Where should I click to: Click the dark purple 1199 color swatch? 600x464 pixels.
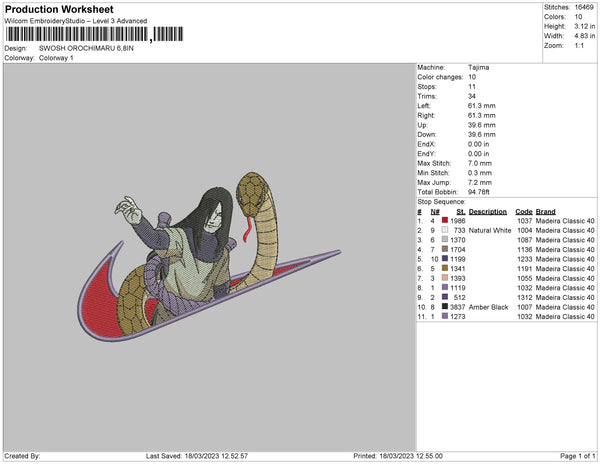tap(445, 259)
